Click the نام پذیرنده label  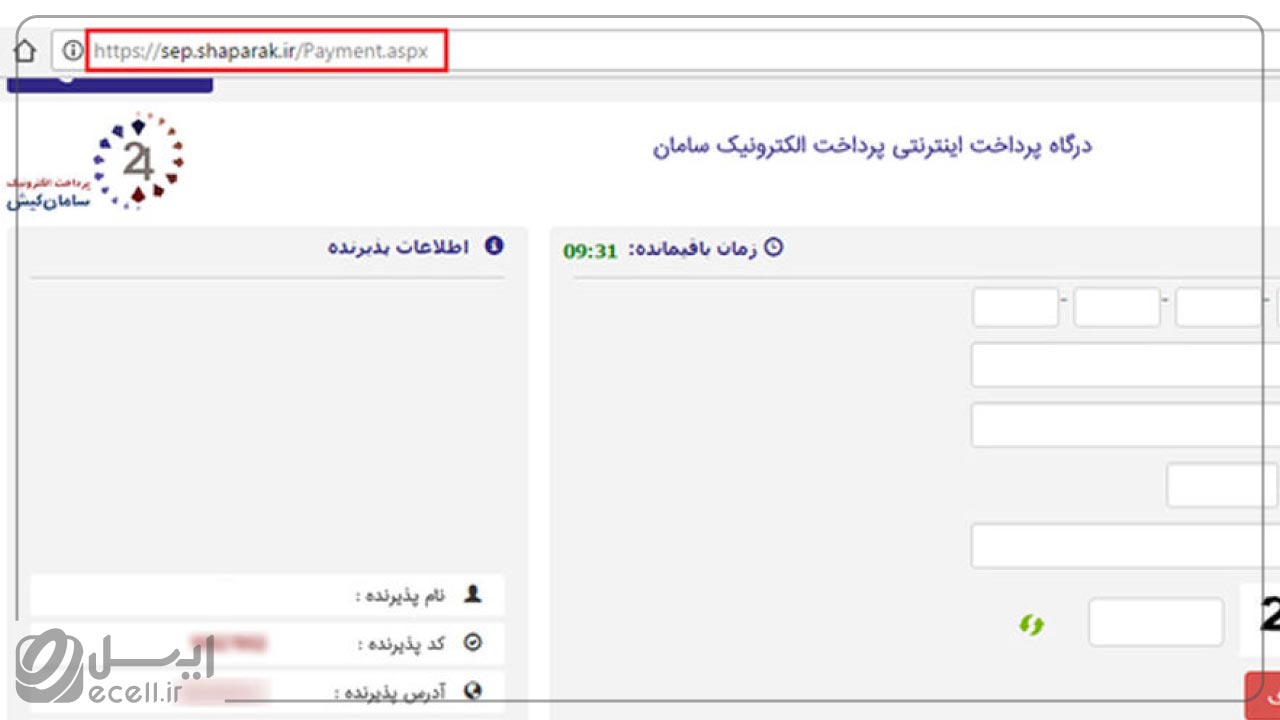(x=400, y=595)
